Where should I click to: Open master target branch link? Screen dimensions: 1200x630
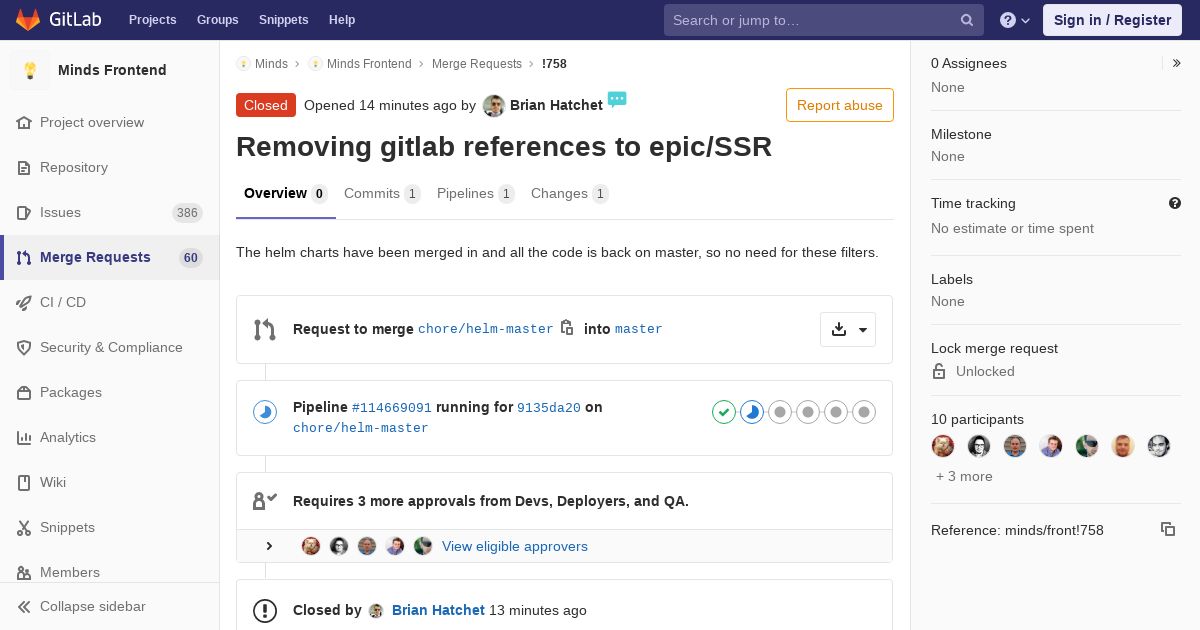(639, 329)
